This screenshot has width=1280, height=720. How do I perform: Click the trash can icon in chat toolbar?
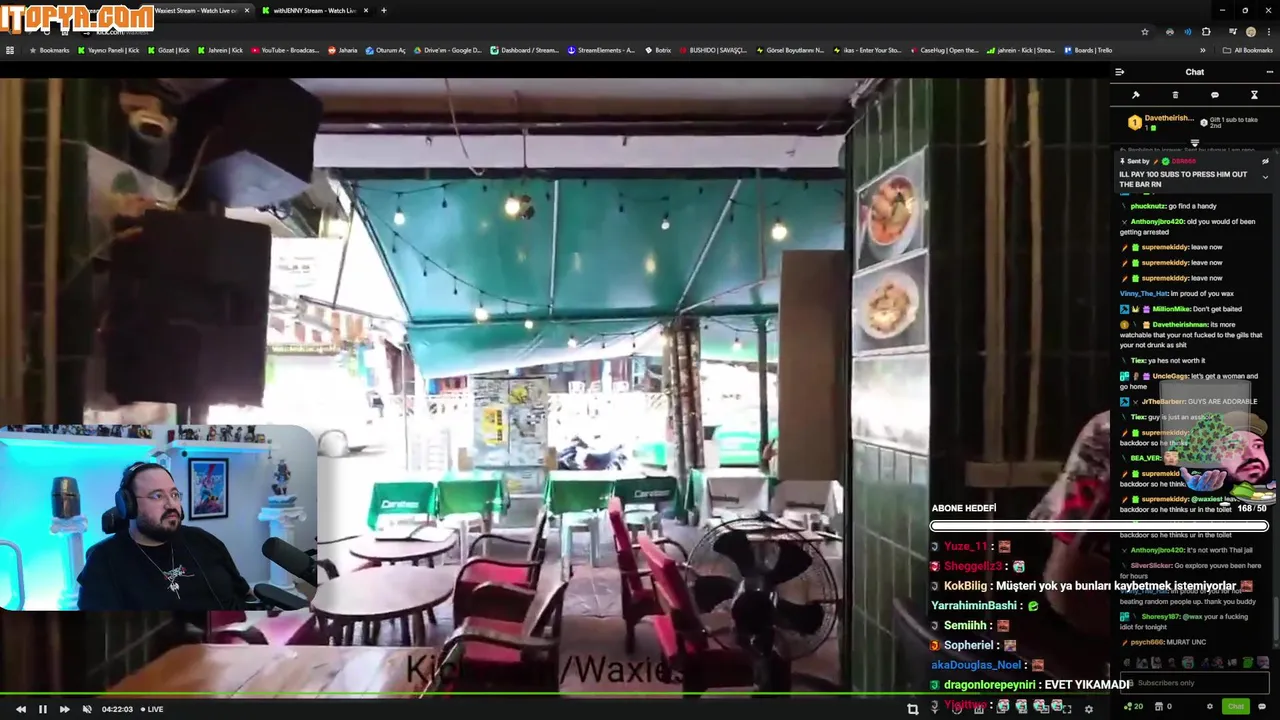[1175, 95]
